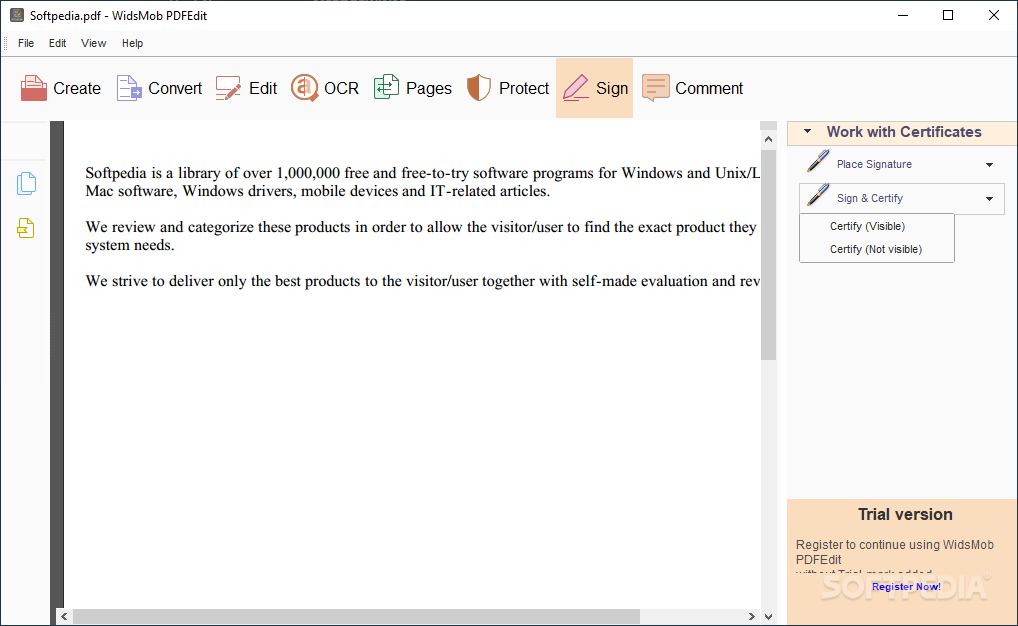The width and height of the screenshot is (1018, 626).
Task: Open the yellow bookmarks sidebar icon
Action: 26,228
